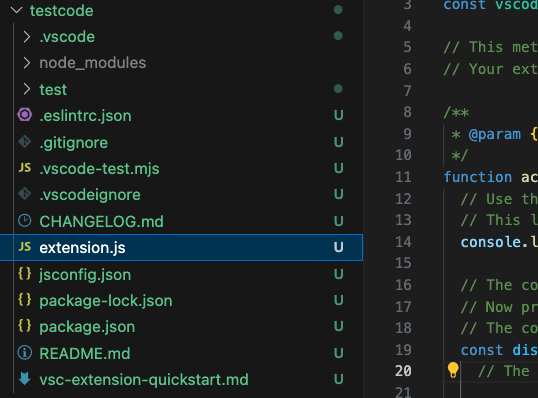Click the untracked U badge for extension.js

(339, 247)
